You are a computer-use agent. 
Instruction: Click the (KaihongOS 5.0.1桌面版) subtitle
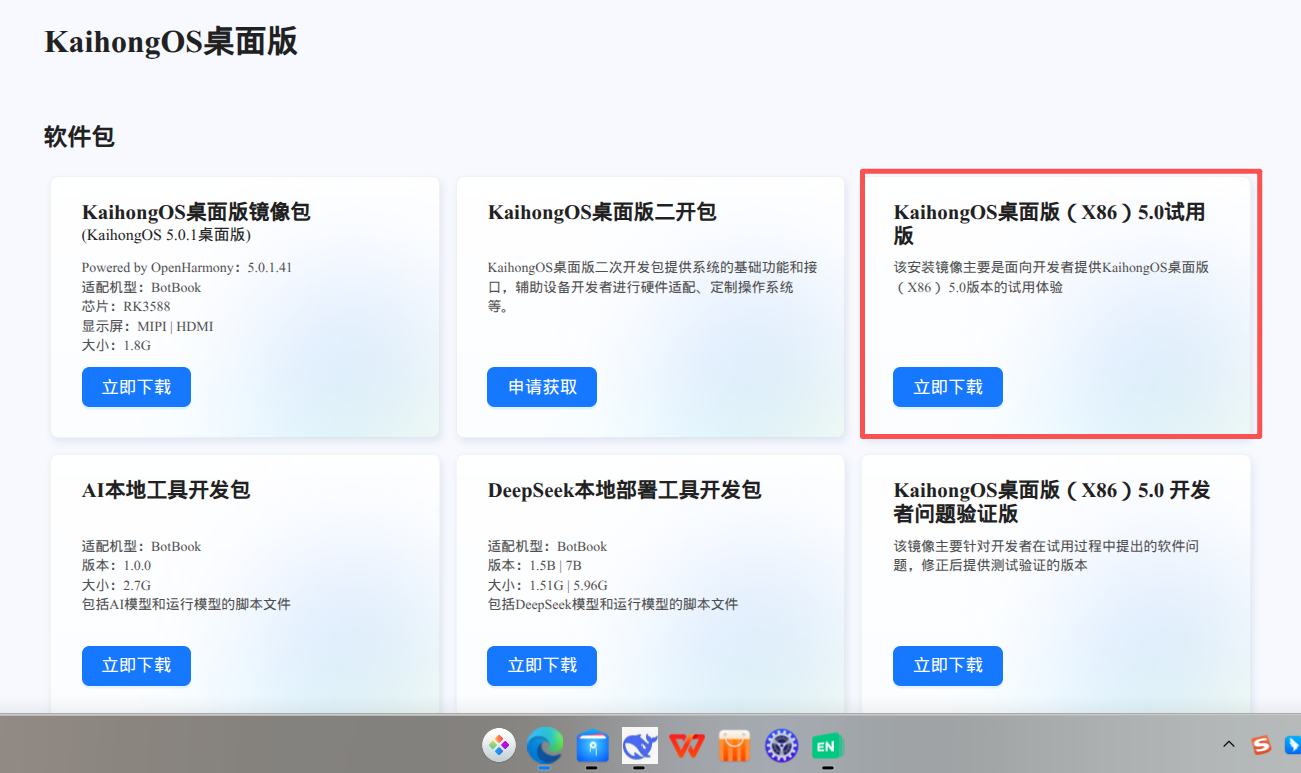(x=166, y=236)
